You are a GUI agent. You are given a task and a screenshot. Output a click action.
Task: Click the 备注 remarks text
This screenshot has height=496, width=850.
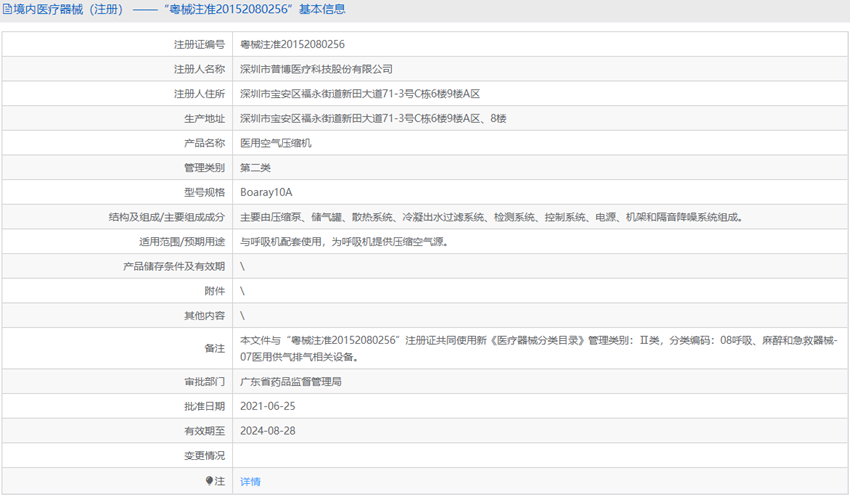point(538,348)
